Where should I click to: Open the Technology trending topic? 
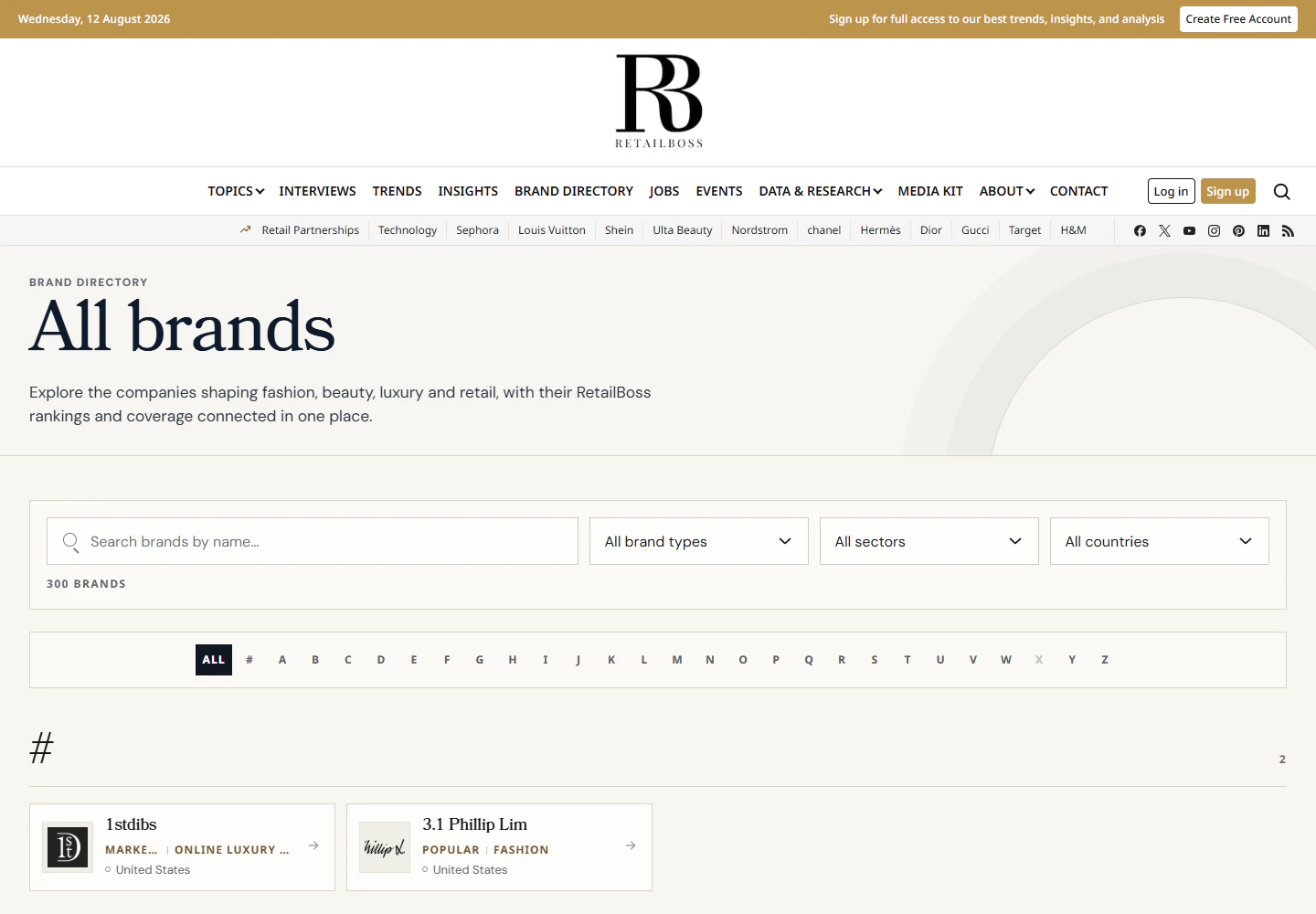(408, 230)
